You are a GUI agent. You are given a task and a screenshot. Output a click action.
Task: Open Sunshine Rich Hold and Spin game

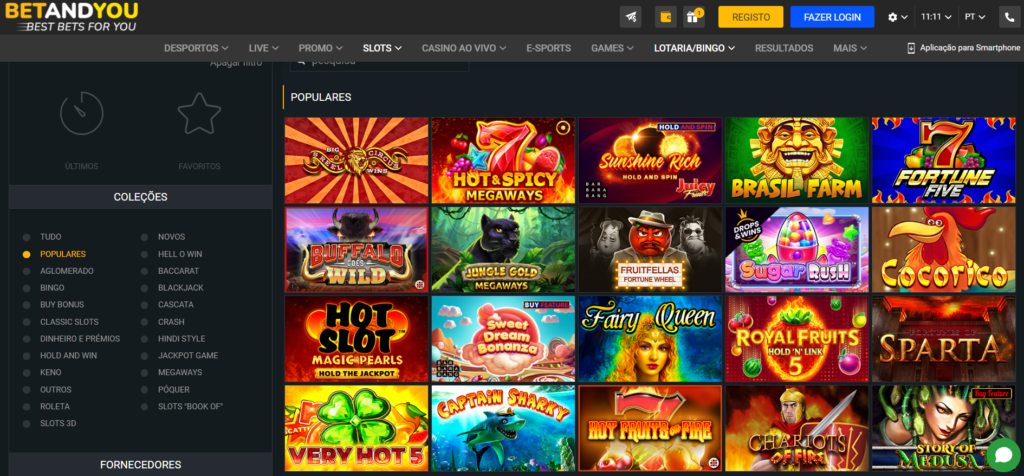tap(650, 161)
